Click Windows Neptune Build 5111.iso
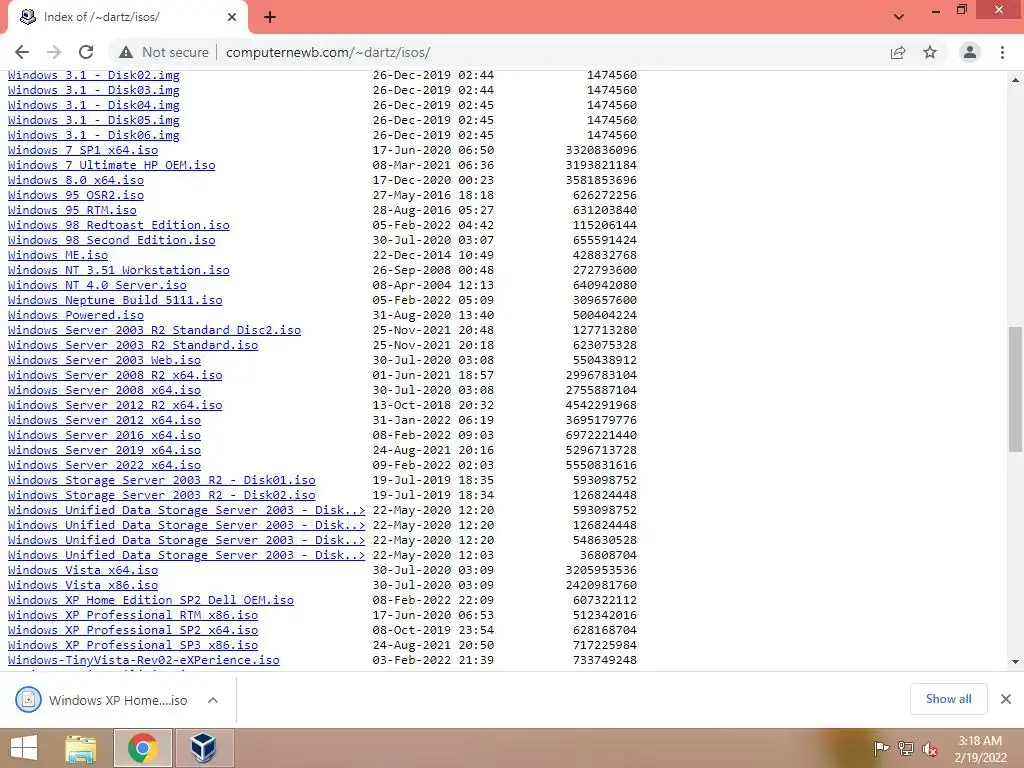 point(115,300)
